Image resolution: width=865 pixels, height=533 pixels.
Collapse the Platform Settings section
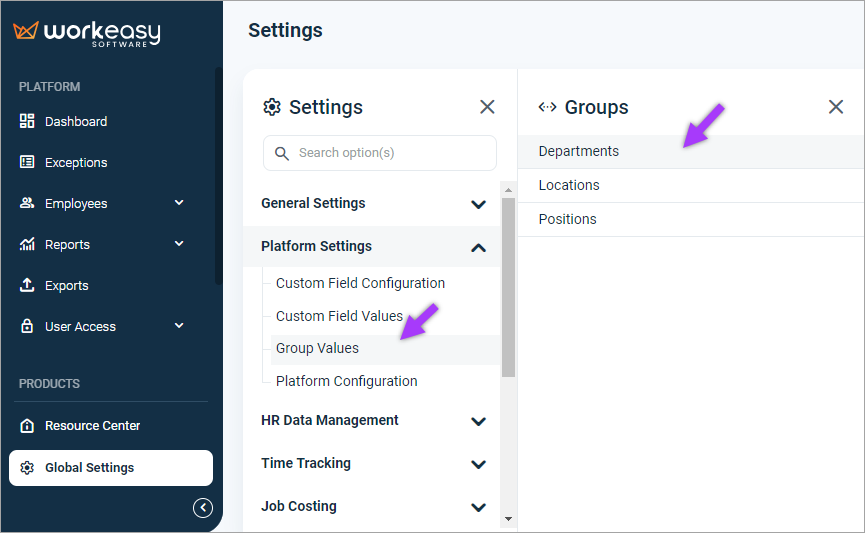(x=478, y=247)
